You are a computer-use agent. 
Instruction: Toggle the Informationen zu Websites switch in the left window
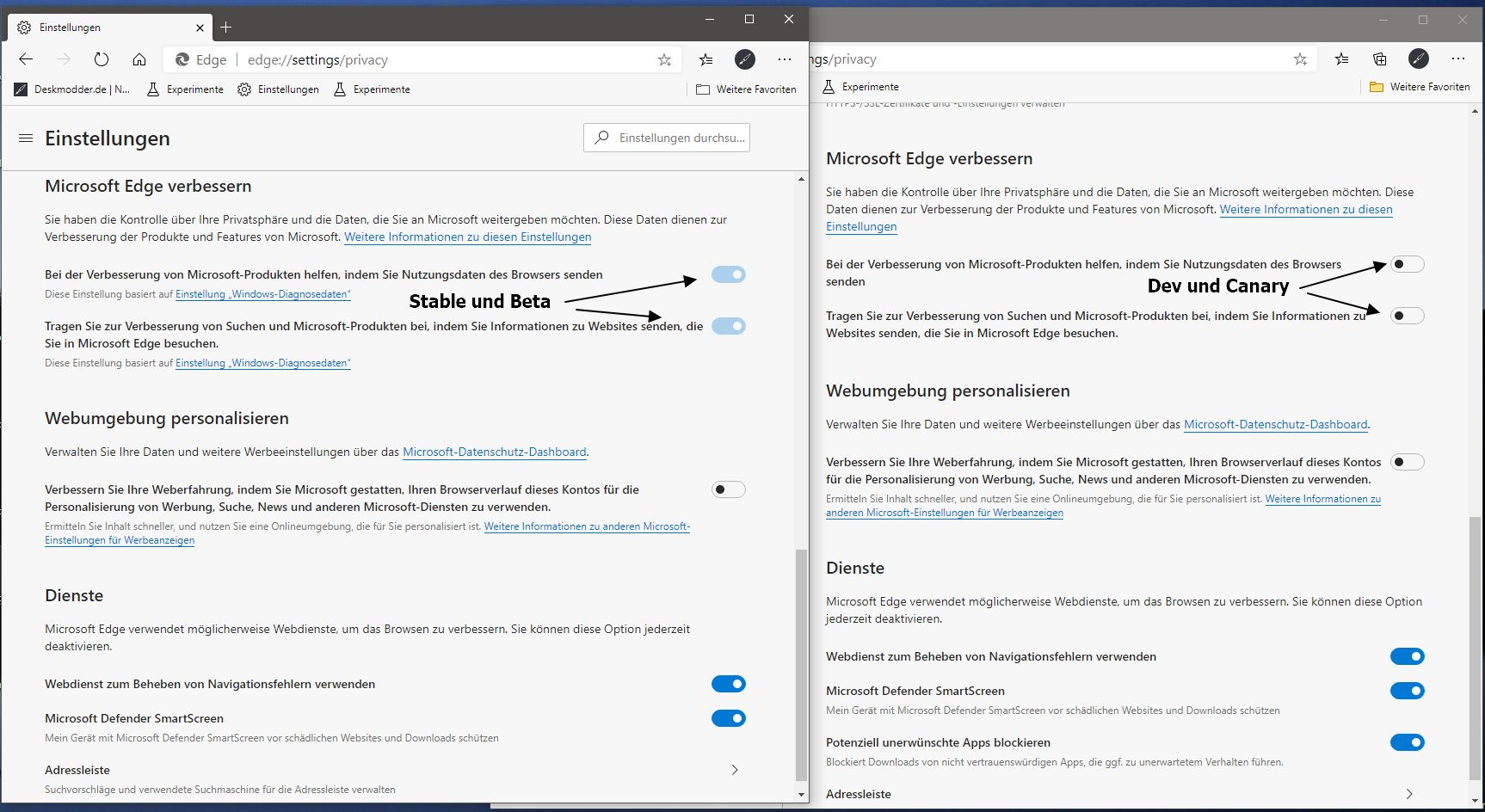729,326
